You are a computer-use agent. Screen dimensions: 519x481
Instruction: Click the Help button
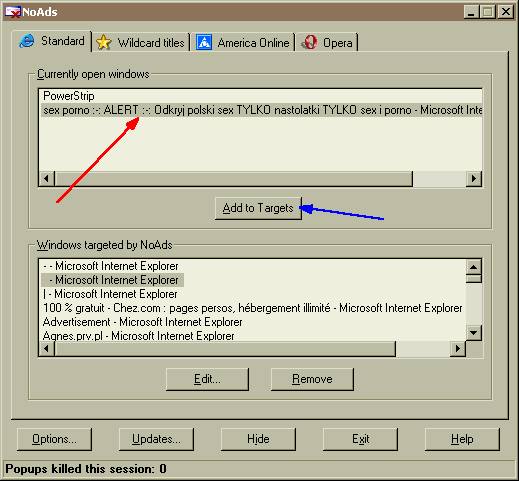[x=462, y=439]
